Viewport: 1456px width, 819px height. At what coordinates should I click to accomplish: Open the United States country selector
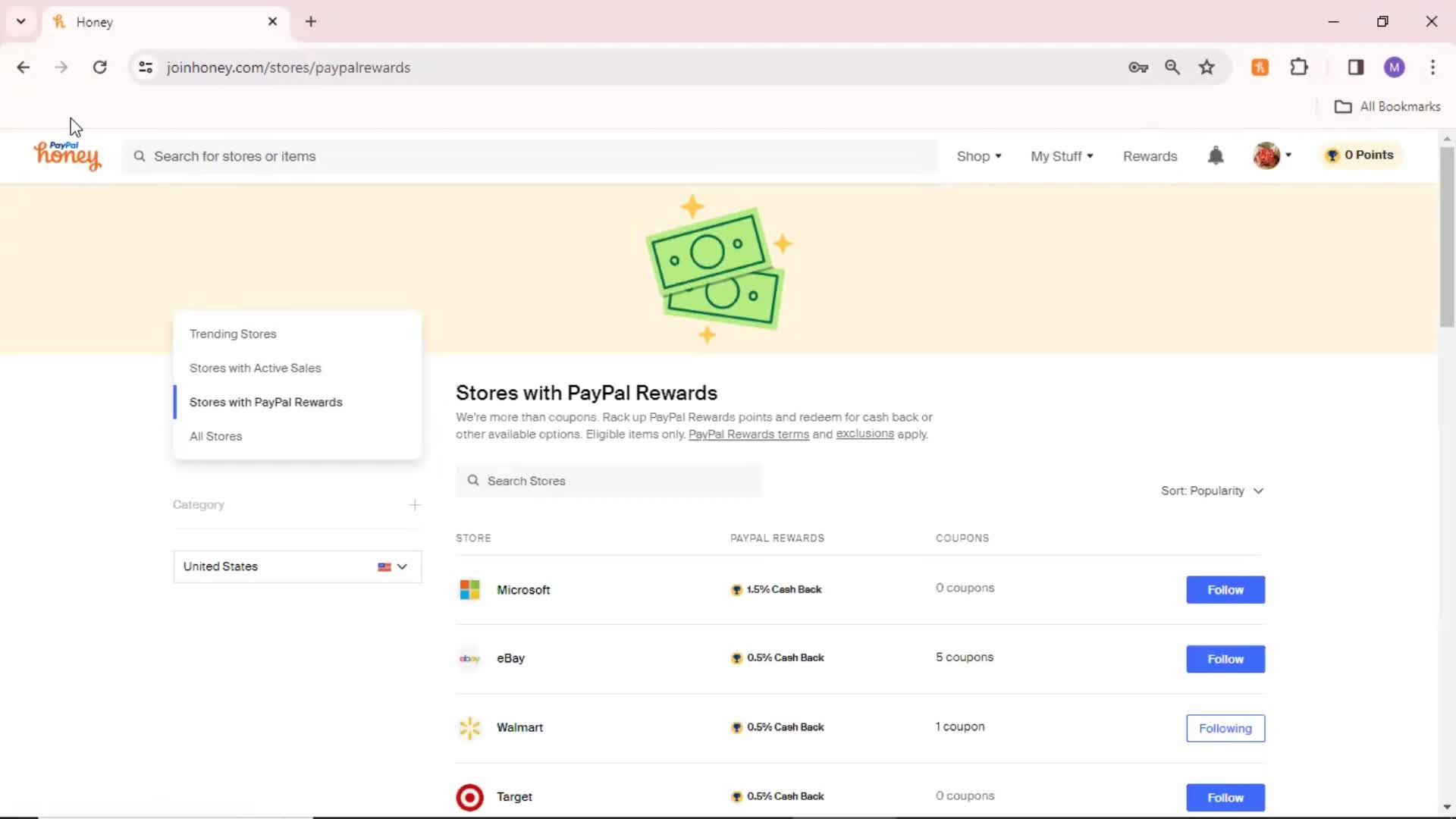297,566
